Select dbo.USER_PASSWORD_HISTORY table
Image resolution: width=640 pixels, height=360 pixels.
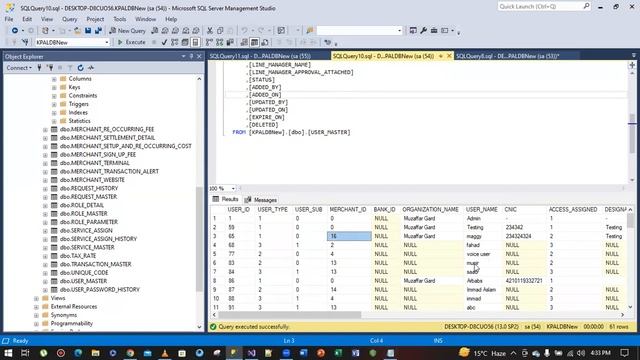point(100,290)
